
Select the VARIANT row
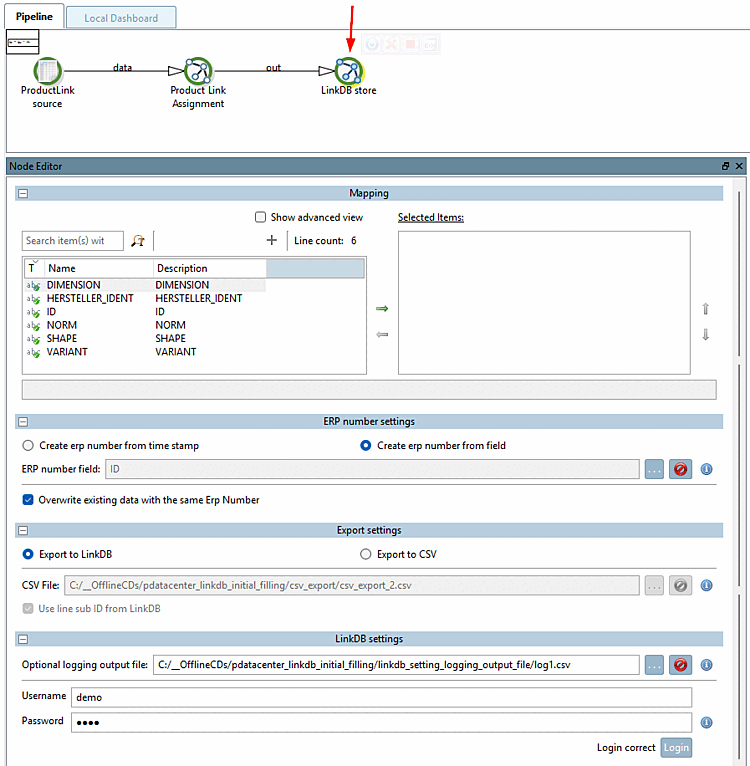(145, 352)
